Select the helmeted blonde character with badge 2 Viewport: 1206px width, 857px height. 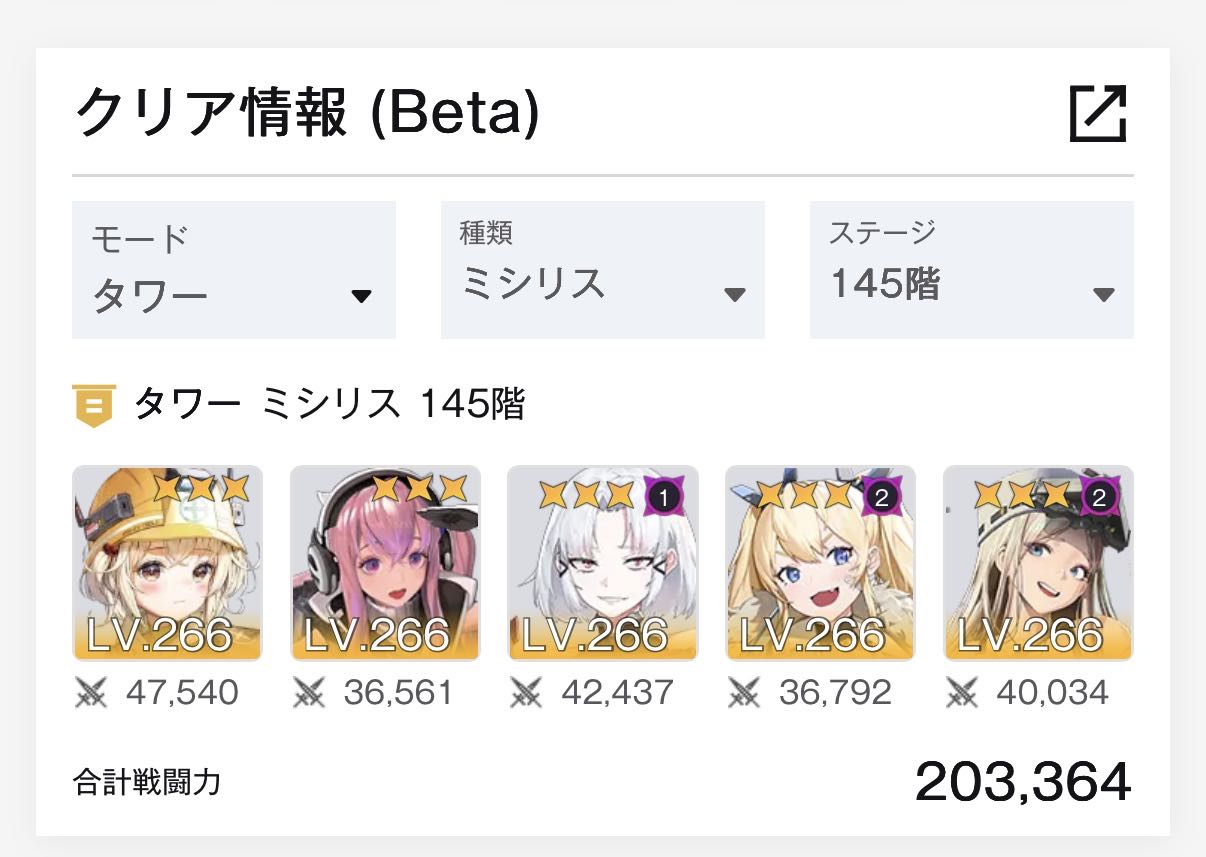tap(1039, 563)
